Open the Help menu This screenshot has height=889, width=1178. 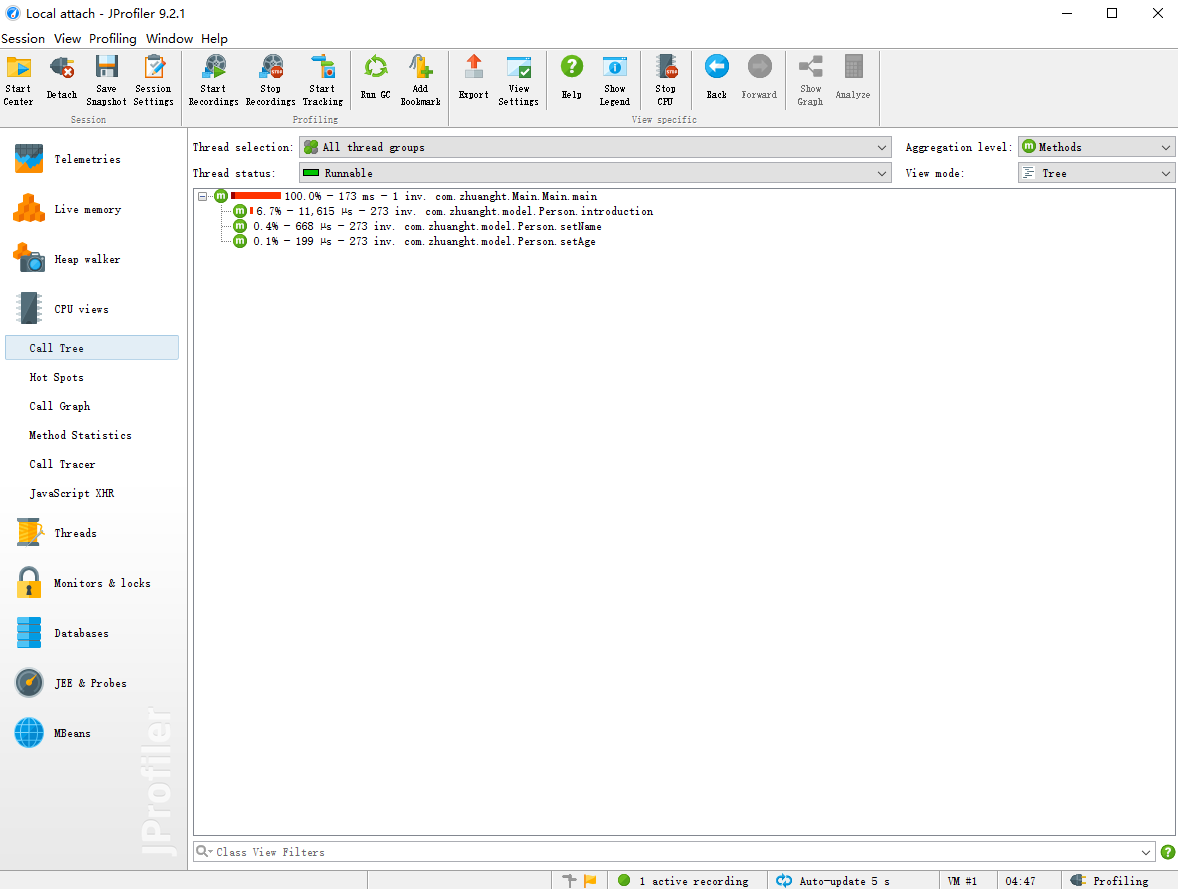coord(214,38)
